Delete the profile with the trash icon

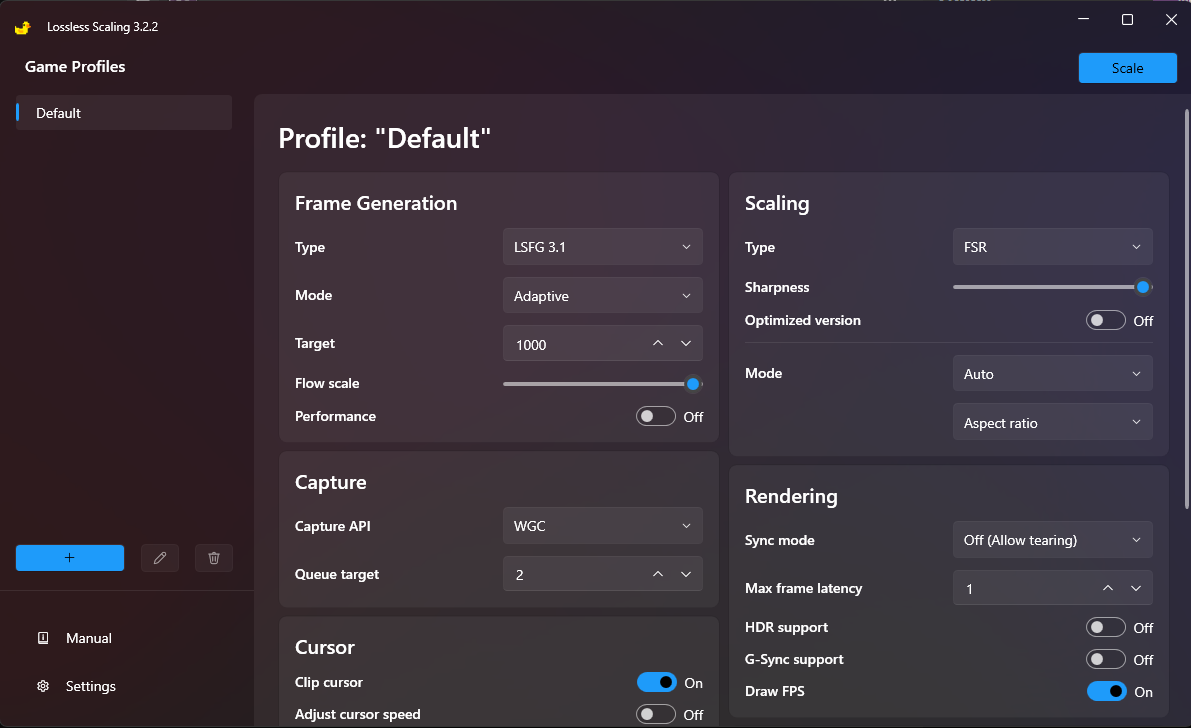[213, 558]
